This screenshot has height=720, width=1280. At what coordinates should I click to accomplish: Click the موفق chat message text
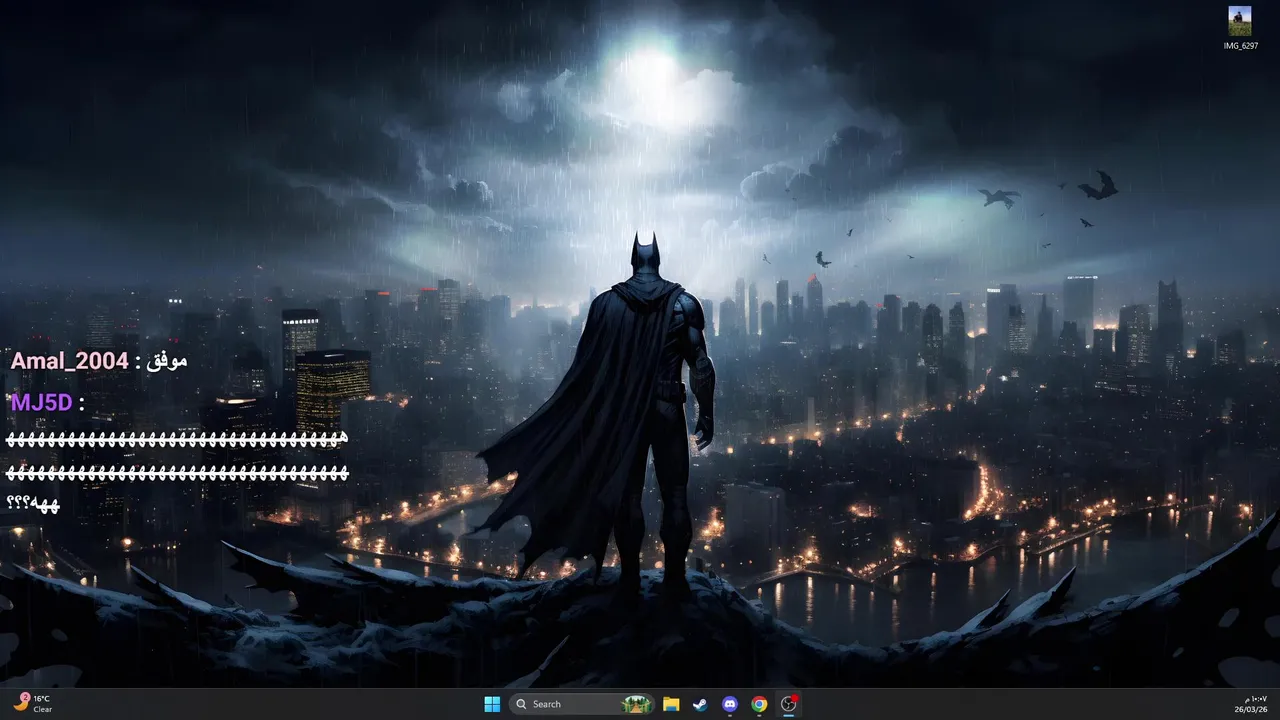[x=167, y=361]
